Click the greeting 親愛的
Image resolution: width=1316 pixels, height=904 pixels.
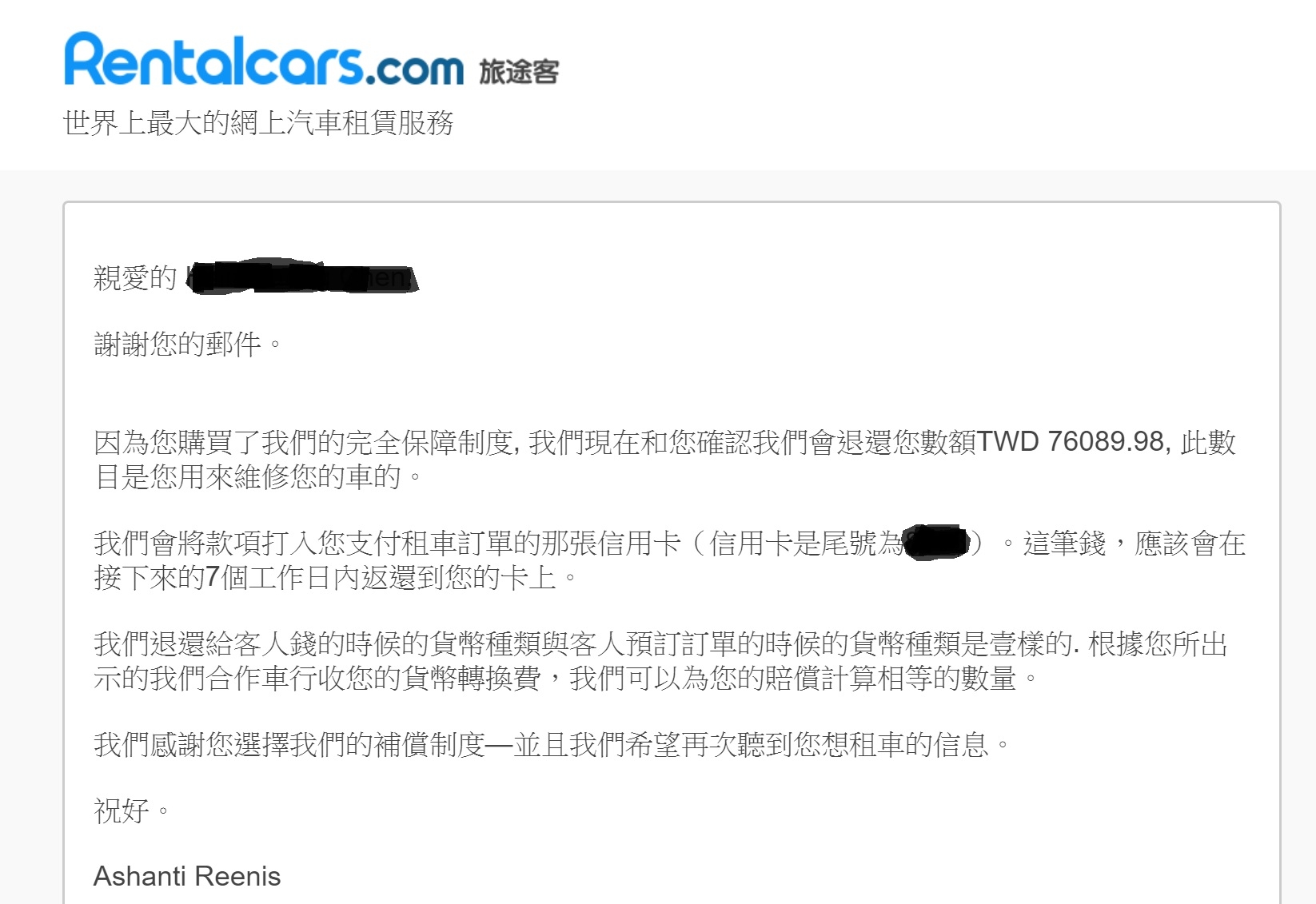(x=135, y=278)
